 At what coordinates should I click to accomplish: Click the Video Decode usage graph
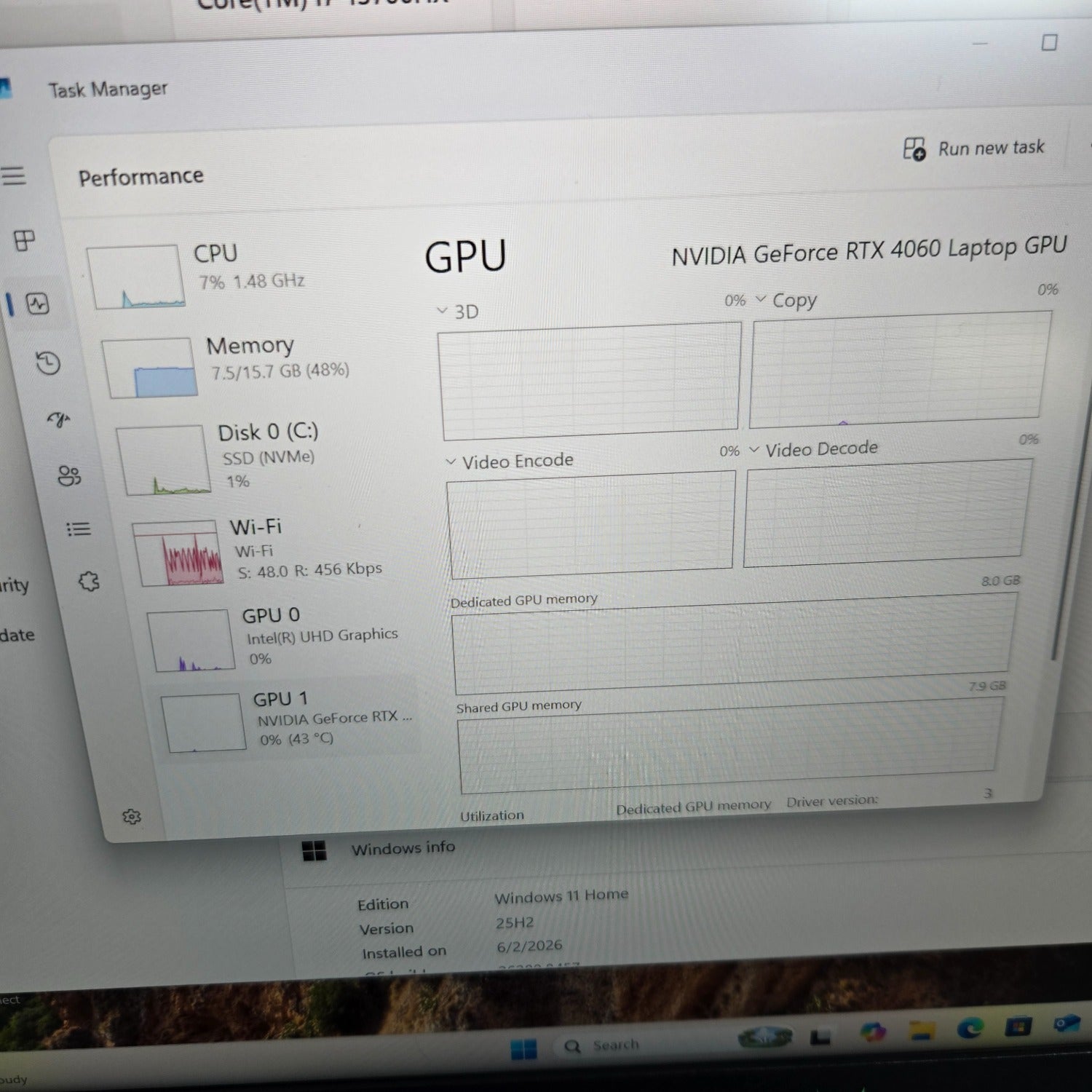(888, 513)
